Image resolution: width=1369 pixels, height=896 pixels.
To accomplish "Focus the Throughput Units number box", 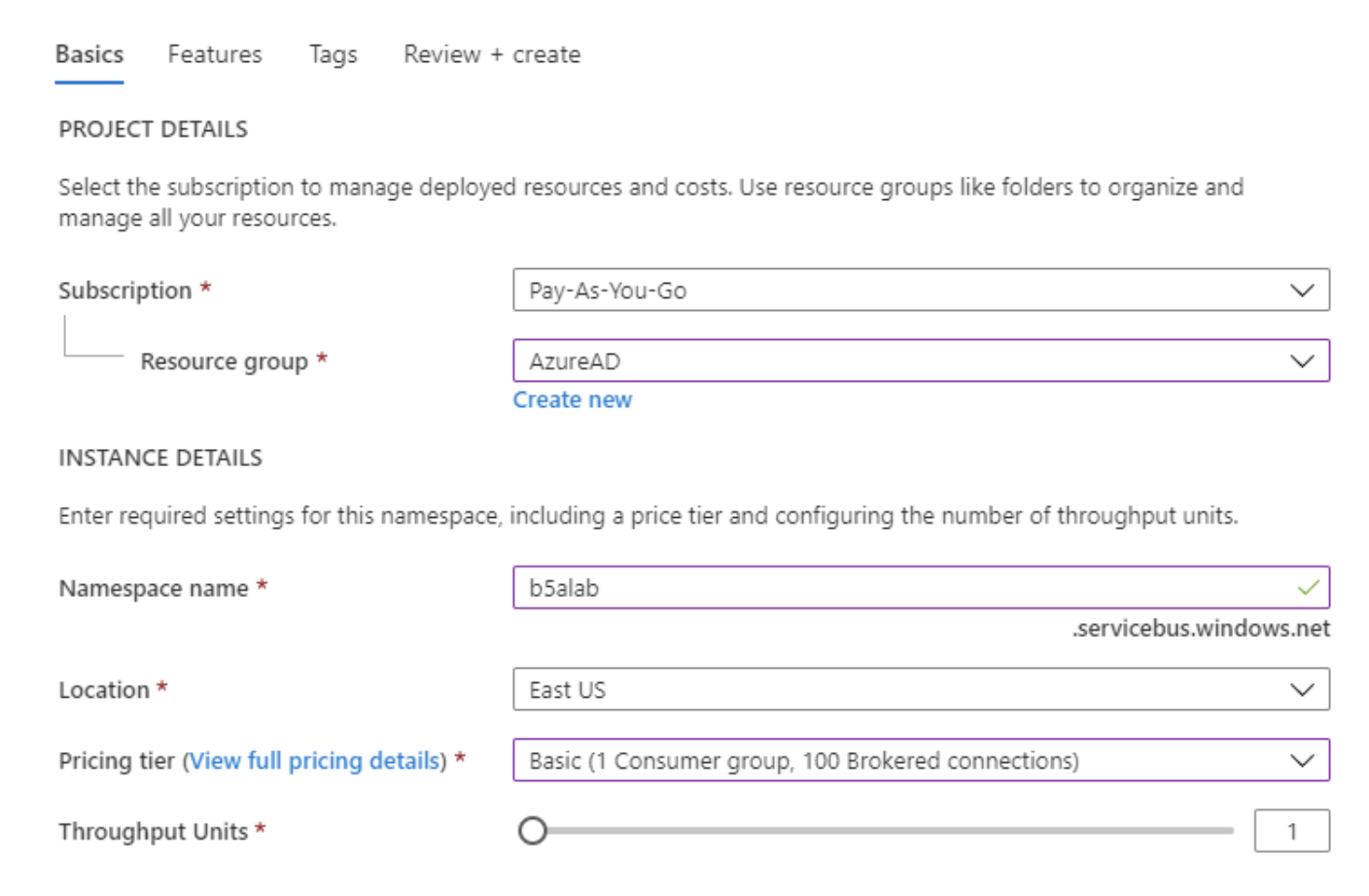I will pyautogui.click(x=1291, y=831).
